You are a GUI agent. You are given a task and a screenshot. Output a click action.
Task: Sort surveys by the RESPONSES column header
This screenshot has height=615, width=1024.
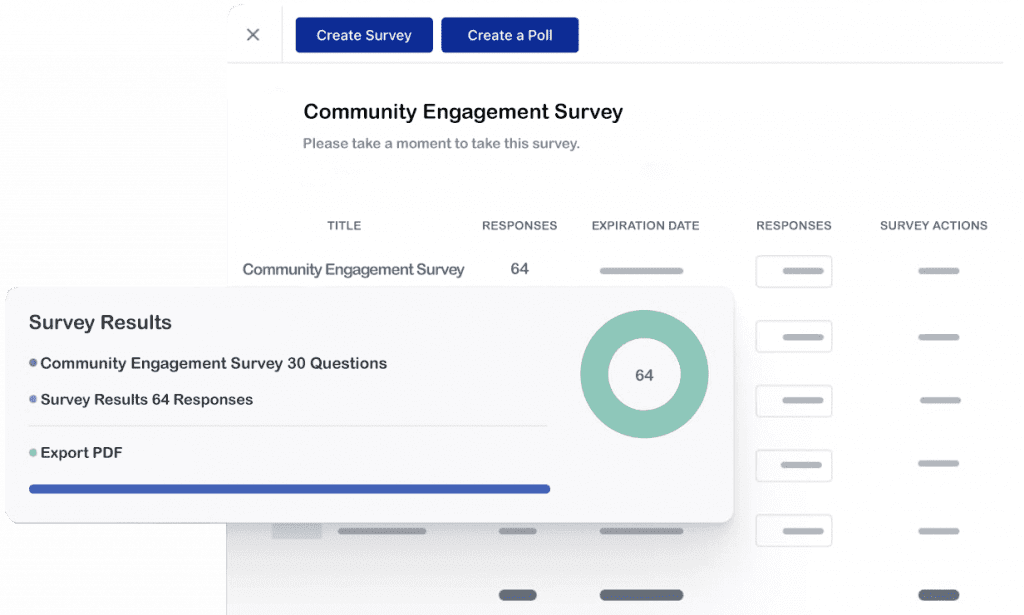(519, 225)
